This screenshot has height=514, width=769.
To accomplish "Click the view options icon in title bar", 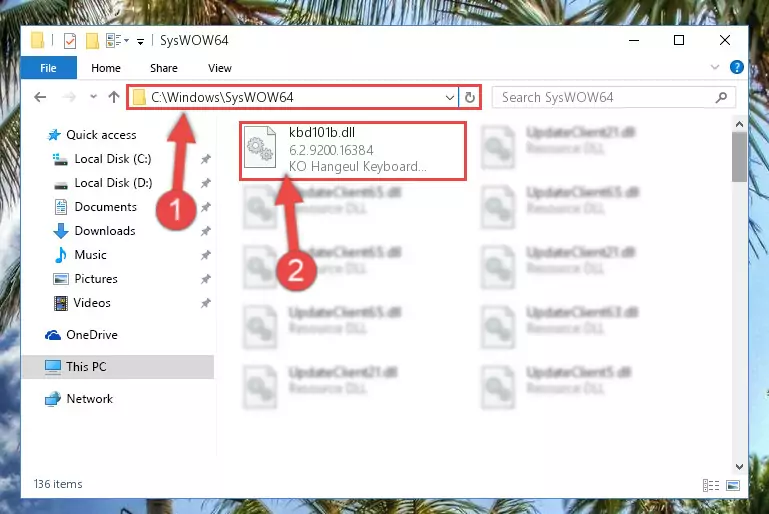I will click(114, 41).
